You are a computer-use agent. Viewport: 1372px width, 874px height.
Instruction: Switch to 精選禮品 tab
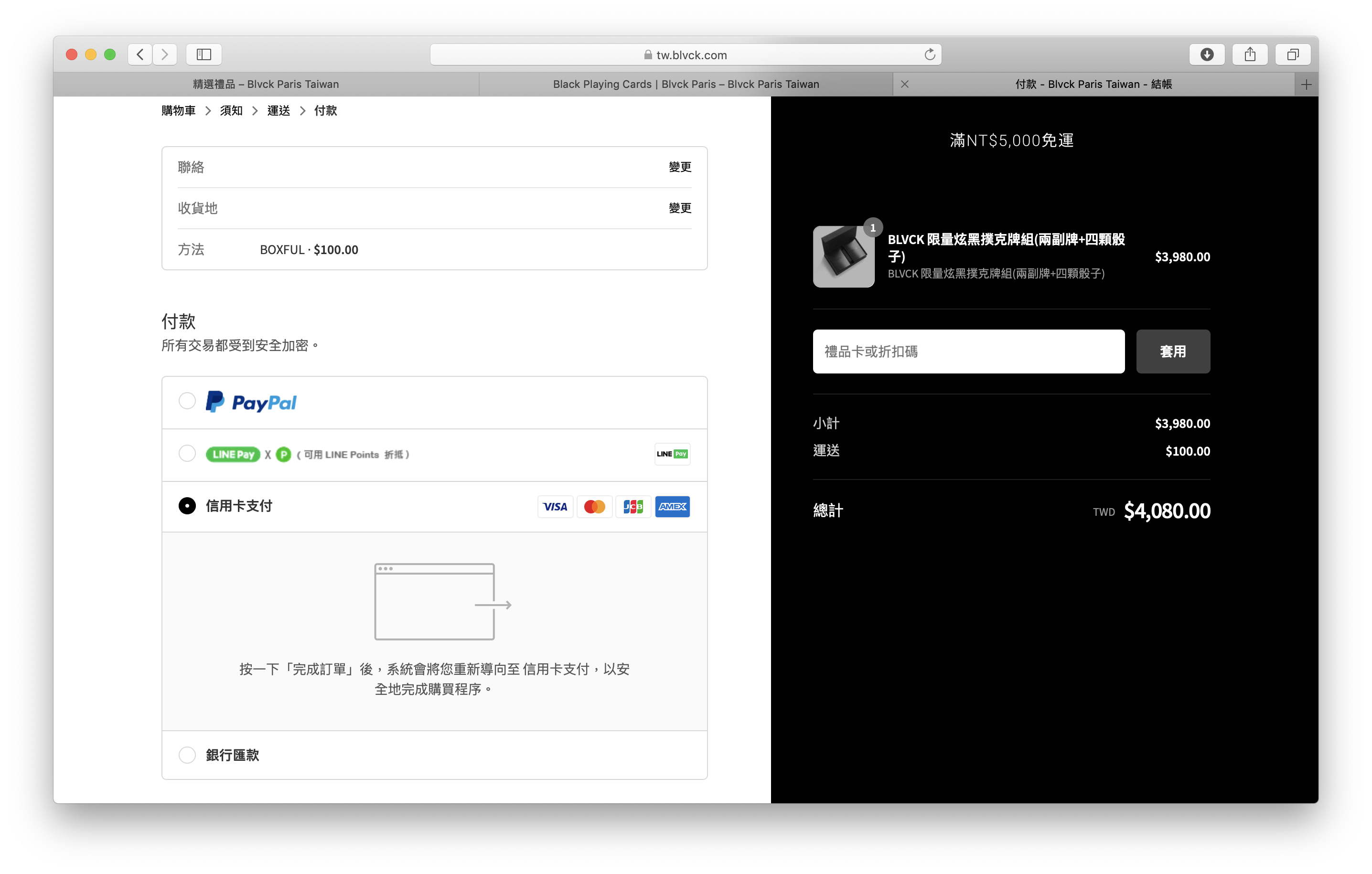click(x=266, y=85)
